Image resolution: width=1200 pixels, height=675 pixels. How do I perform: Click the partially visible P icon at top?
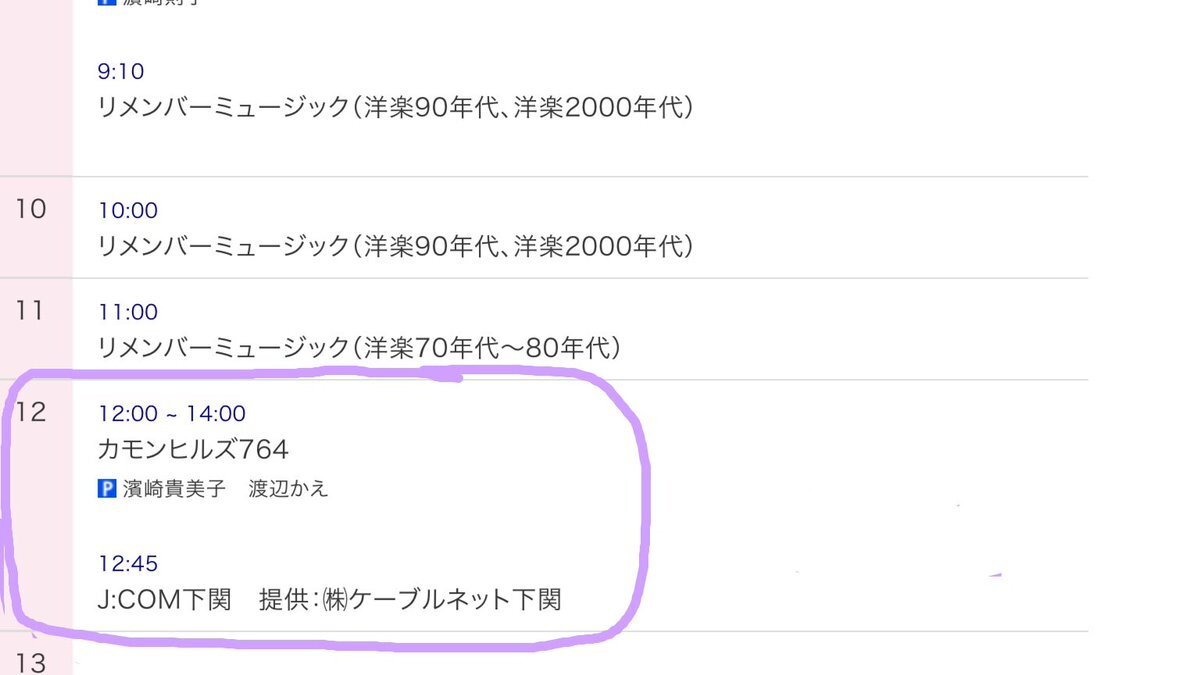pyautogui.click(x=106, y=3)
